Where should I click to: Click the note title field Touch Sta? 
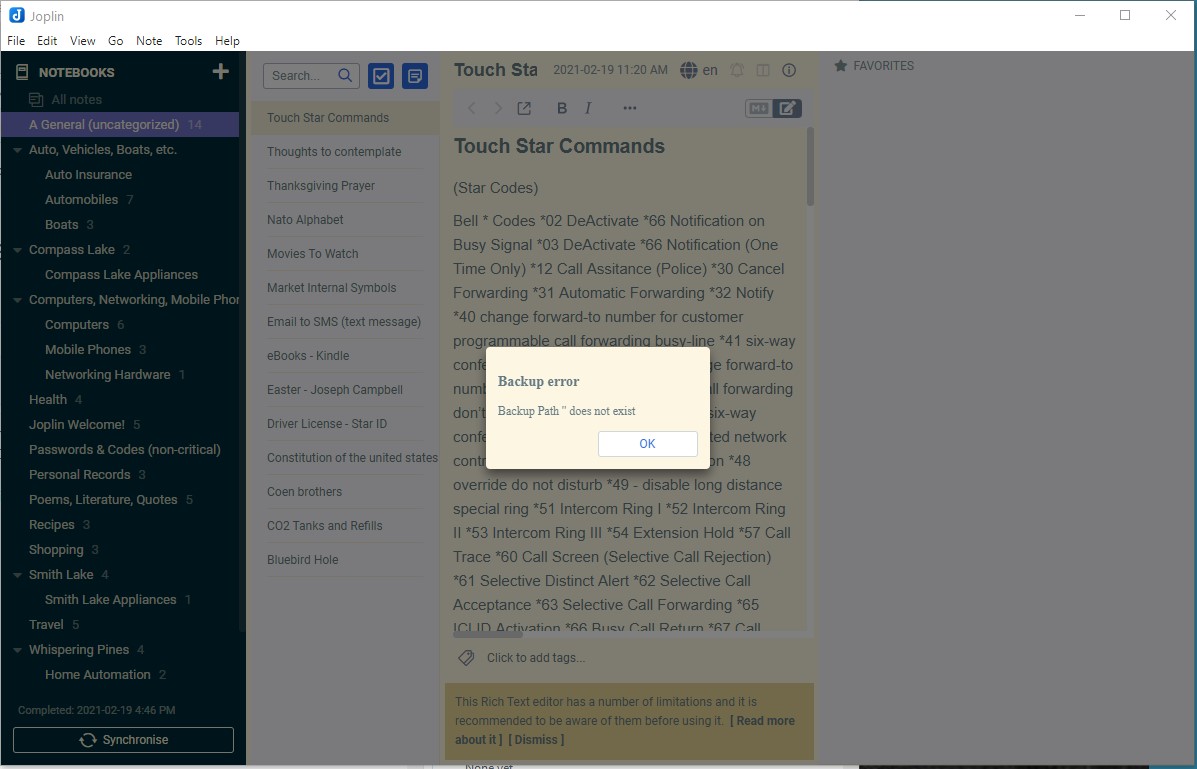pyautogui.click(x=495, y=70)
